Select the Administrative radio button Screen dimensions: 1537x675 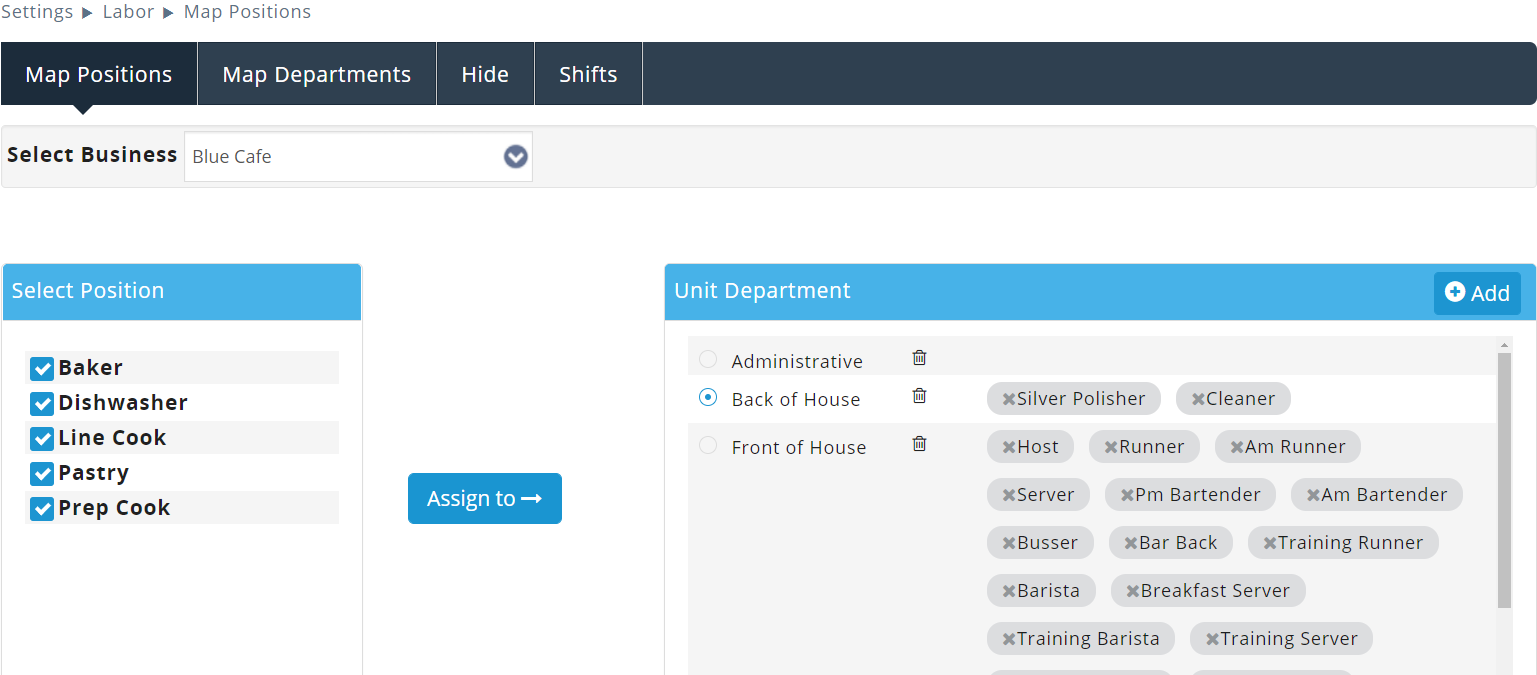(x=708, y=359)
